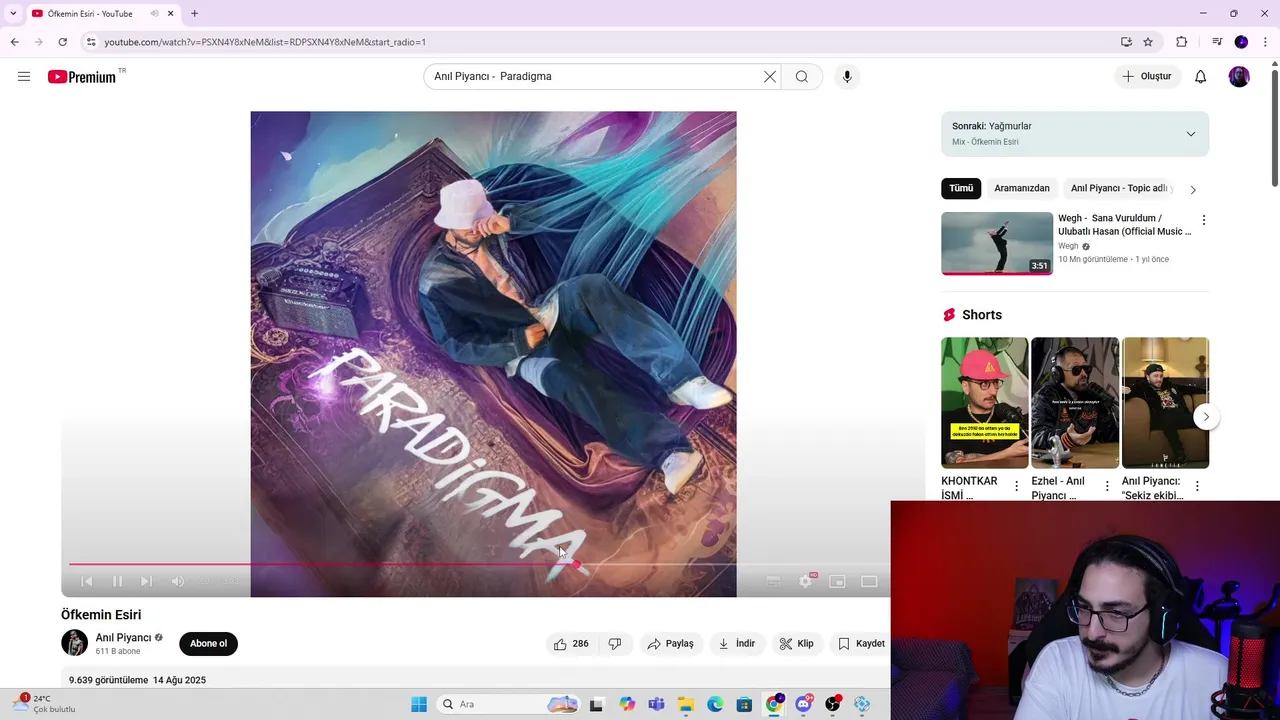Download the video with İndir
Viewport: 1280px width, 720px height.
click(x=737, y=644)
